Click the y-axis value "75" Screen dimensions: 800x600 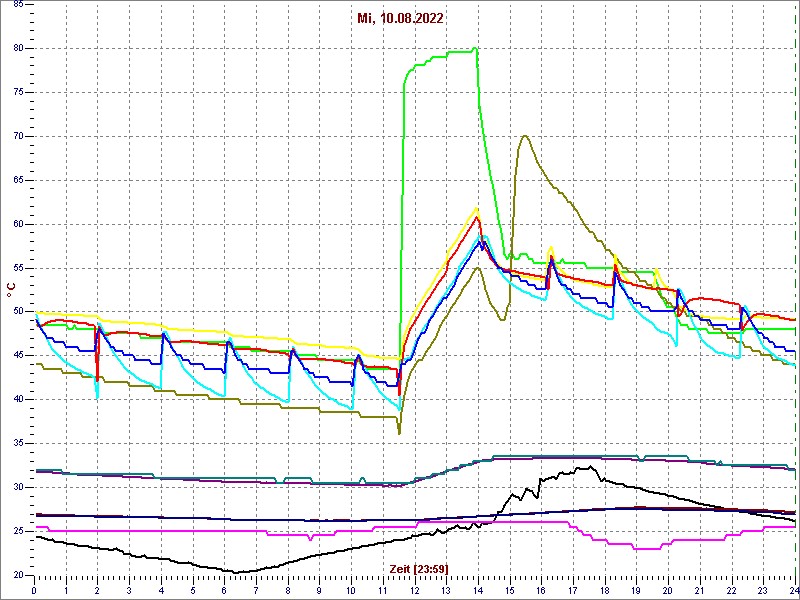click(17, 92)
